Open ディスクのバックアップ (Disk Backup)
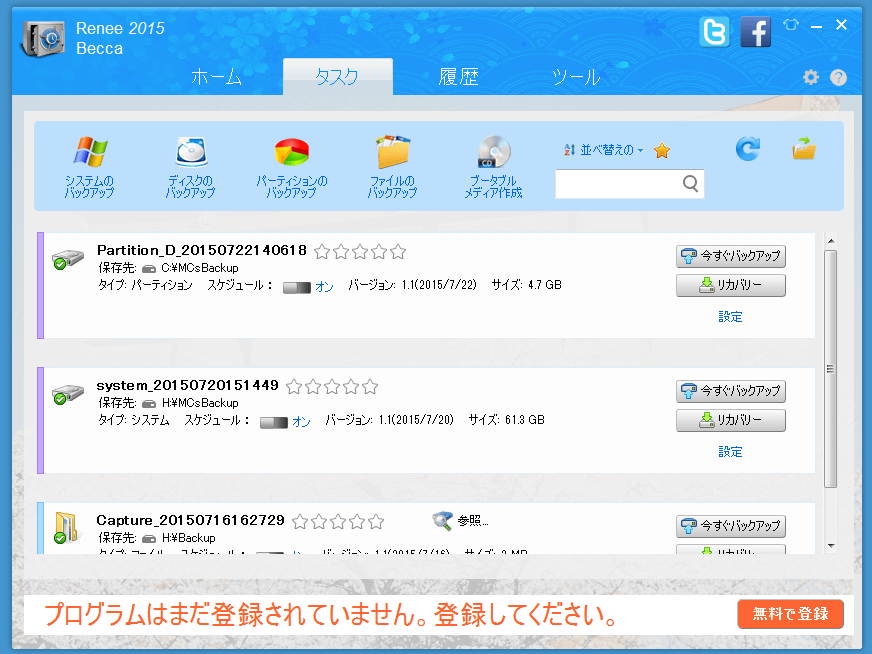 pyautogui.click(x=191, y=167)
